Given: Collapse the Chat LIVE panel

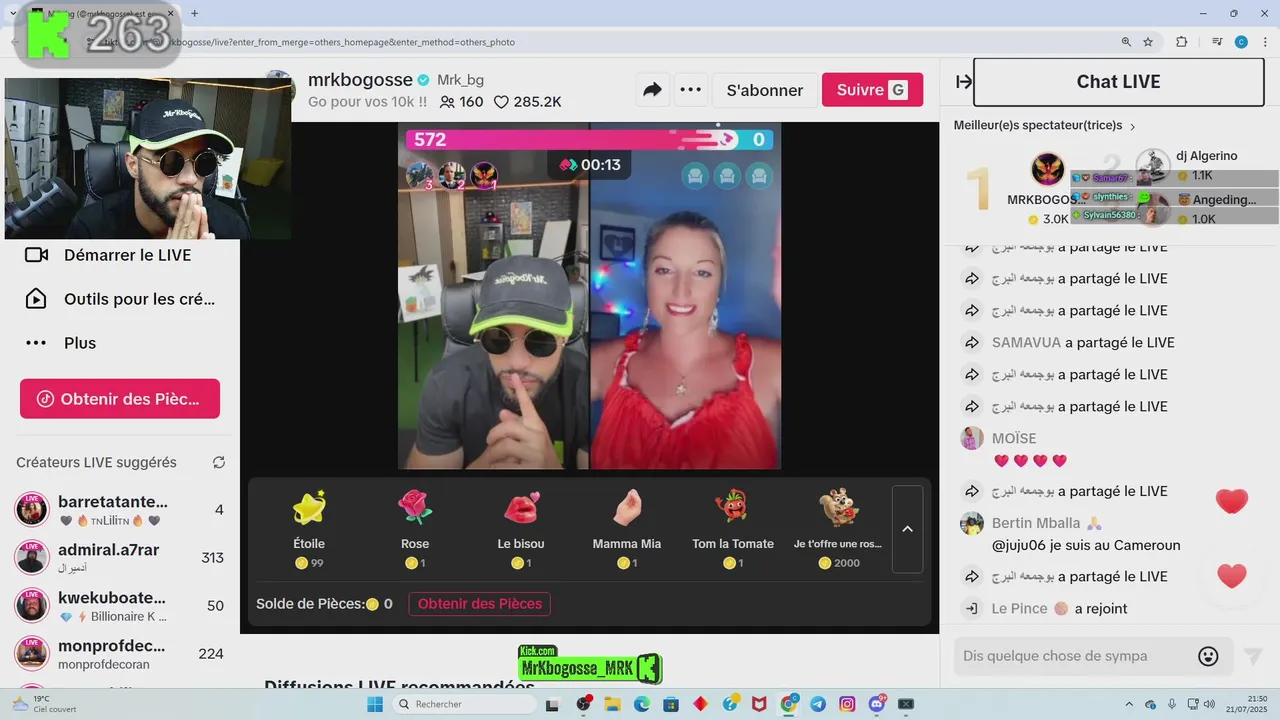Looking at the screenshot, I should [x=964, y=82].
